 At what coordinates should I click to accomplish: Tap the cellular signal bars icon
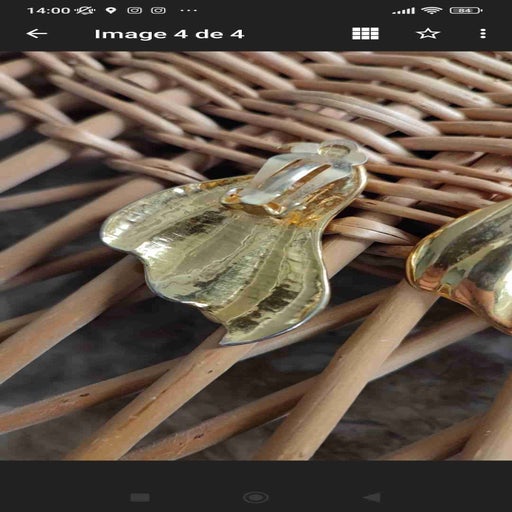pyautogui.click(x=404, y=11)
